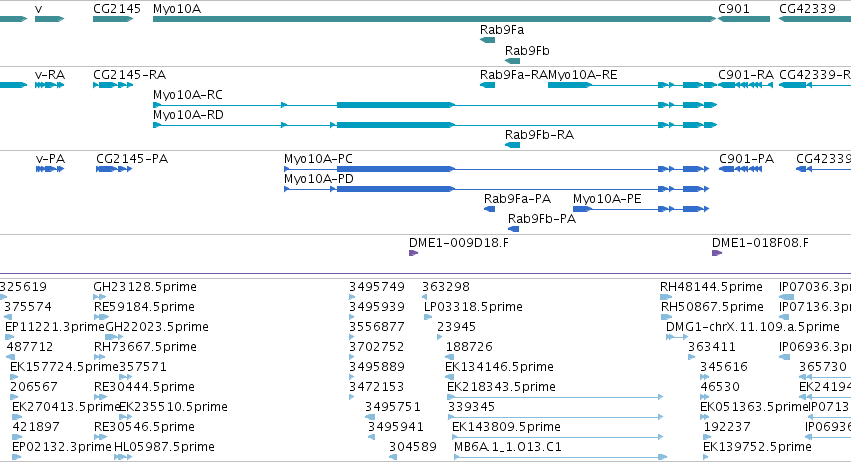Viewport: 851px width, 462px height.
Task: Click the DME1-009D18.F purple marker
Action: [x=414, y=253]
